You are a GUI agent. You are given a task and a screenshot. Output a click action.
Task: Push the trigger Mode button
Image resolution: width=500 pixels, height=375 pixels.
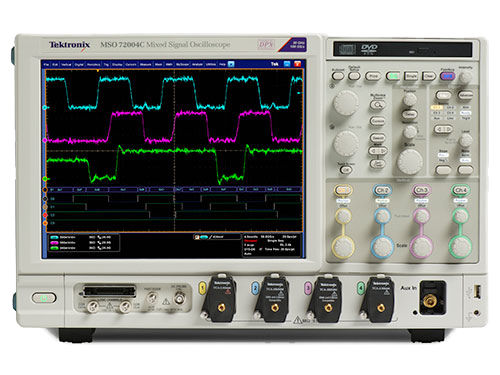point(465,170)
